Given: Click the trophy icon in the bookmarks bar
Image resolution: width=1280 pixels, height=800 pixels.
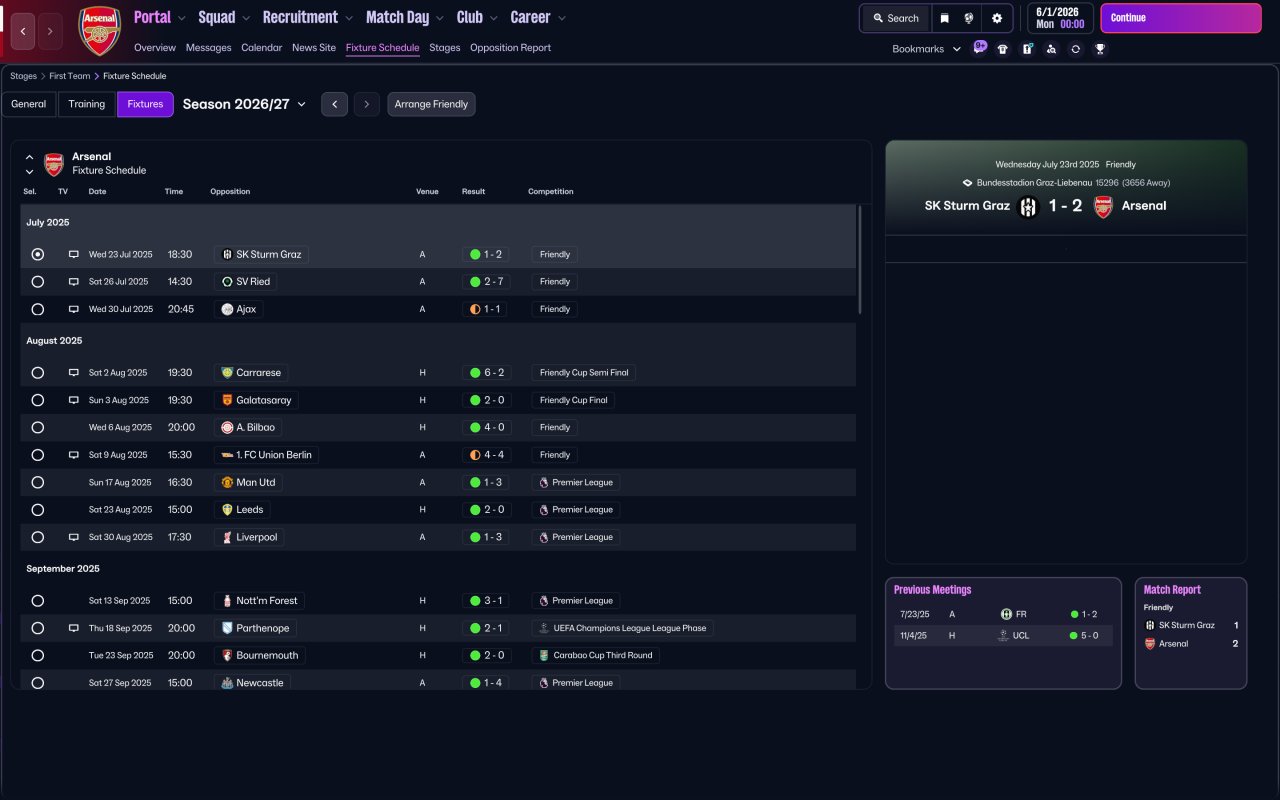Looking at the screenshot, I should click(1100, 49).
